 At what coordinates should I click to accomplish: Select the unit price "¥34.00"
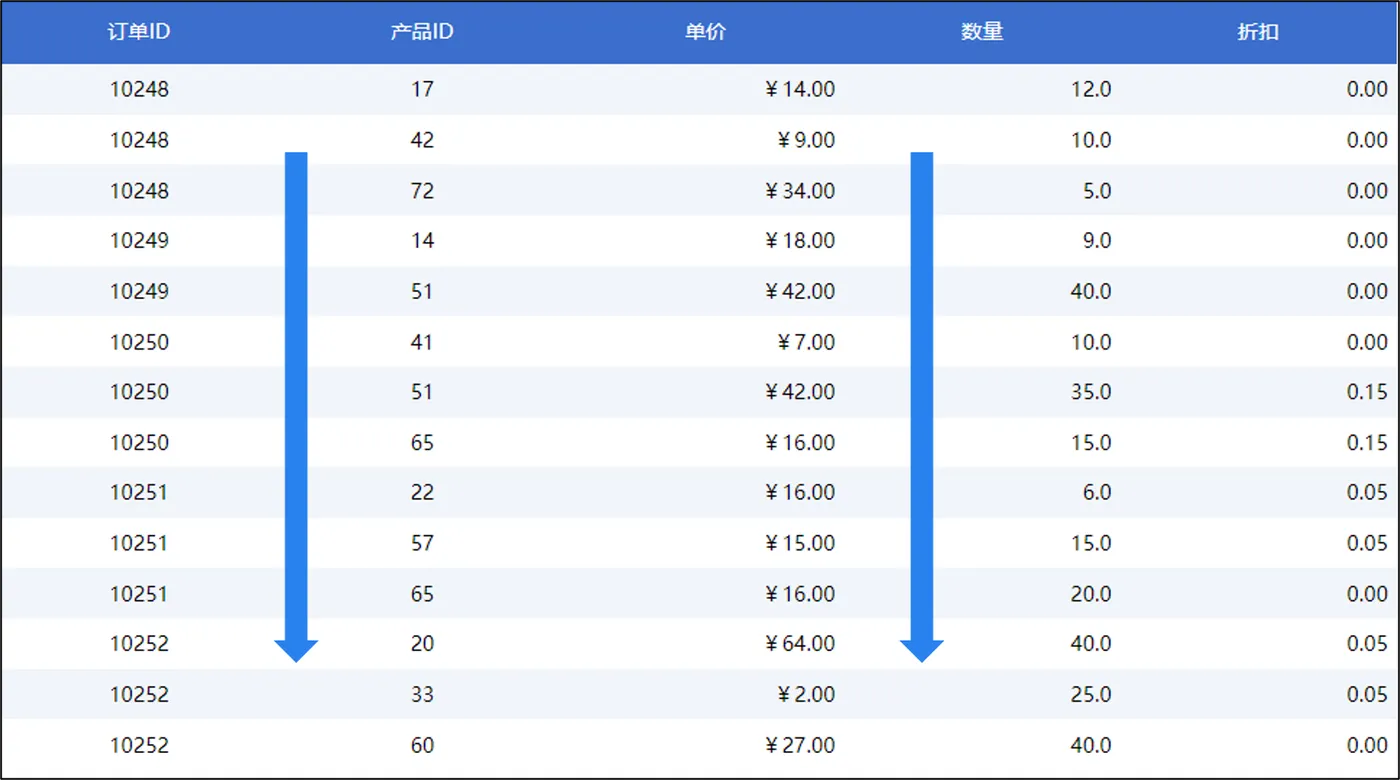pyautogui.click(x=799, y=191)
